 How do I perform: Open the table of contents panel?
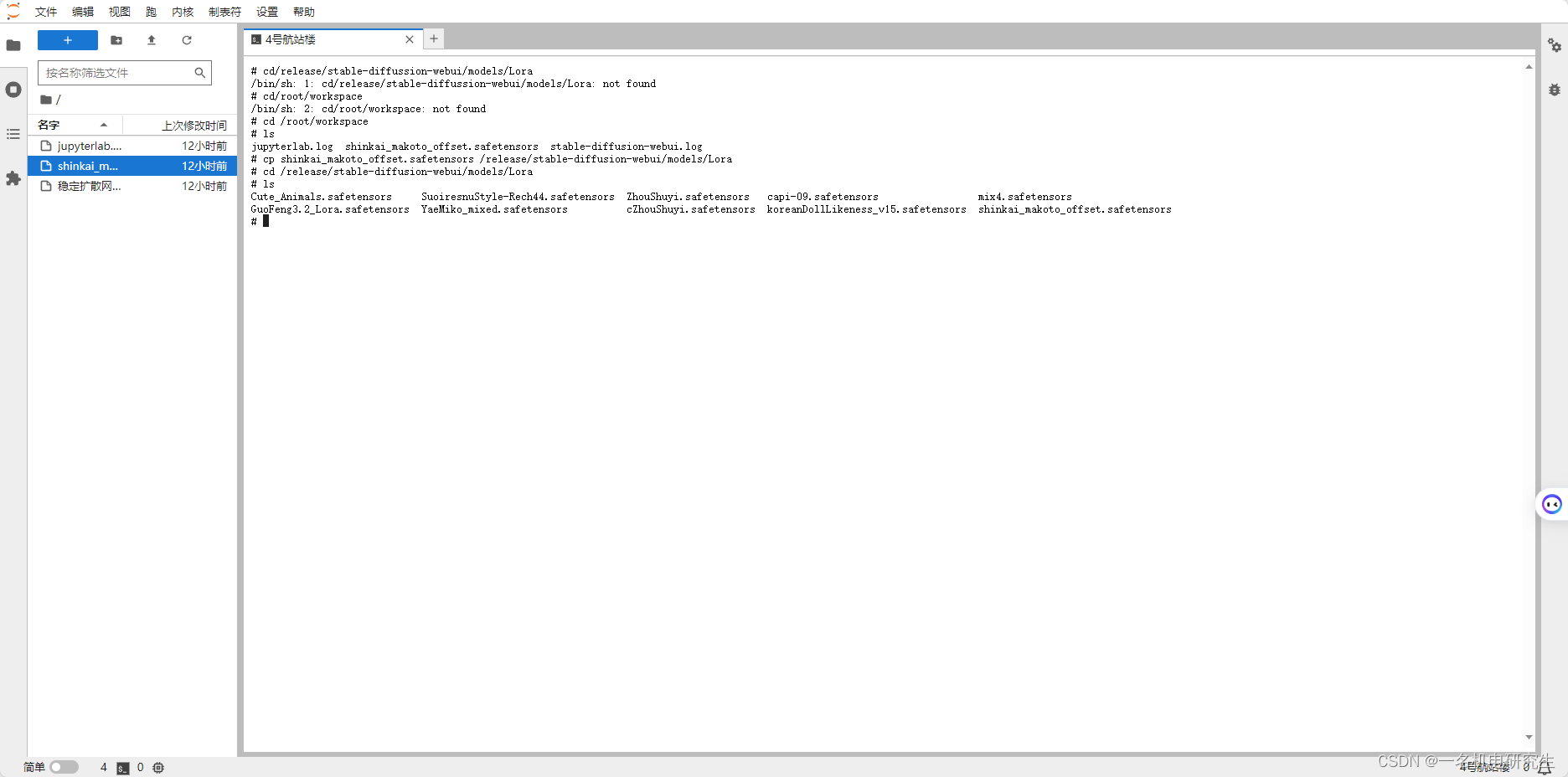coord(13,134)
